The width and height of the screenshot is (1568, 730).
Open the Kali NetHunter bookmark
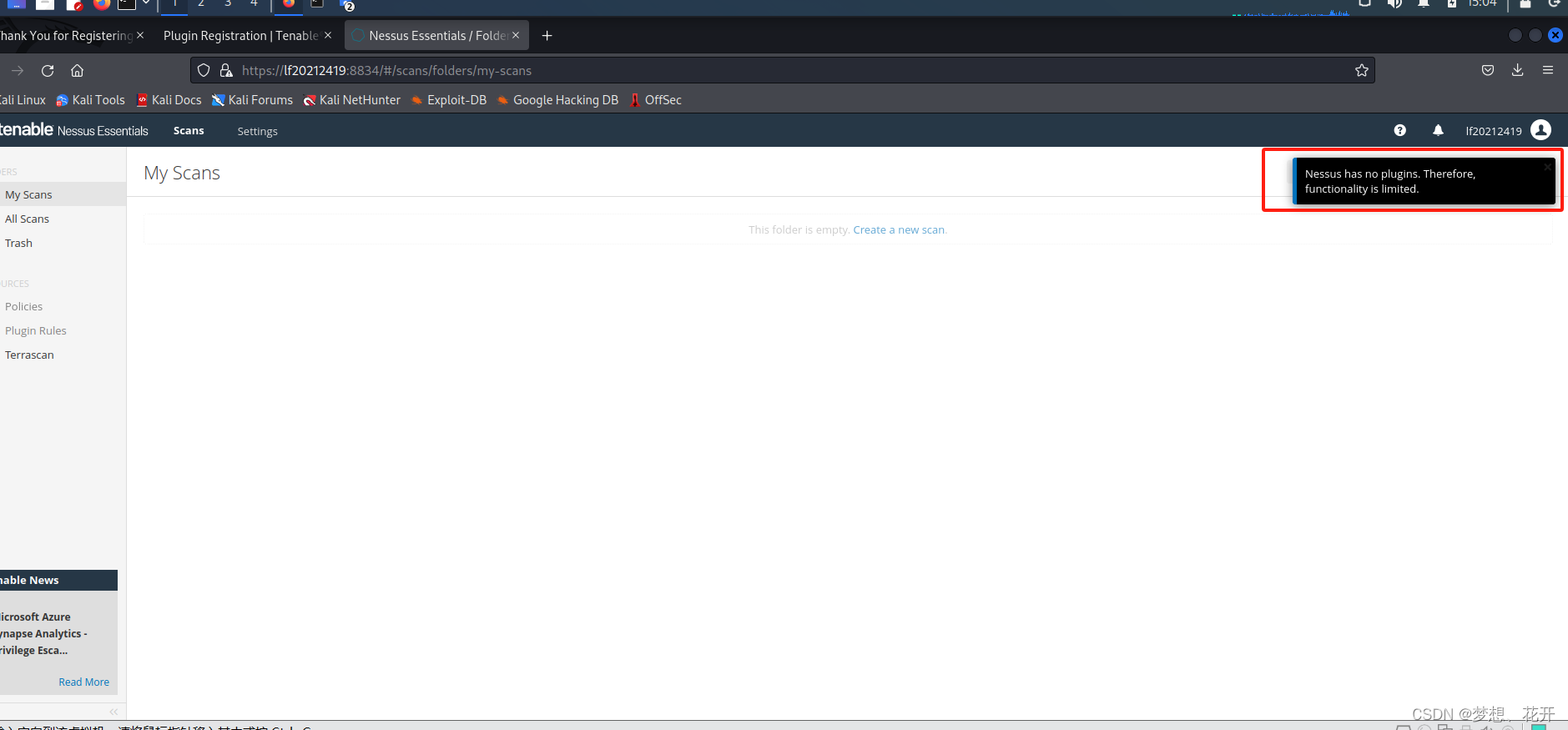pyautogui.click(x=352, y=100)
